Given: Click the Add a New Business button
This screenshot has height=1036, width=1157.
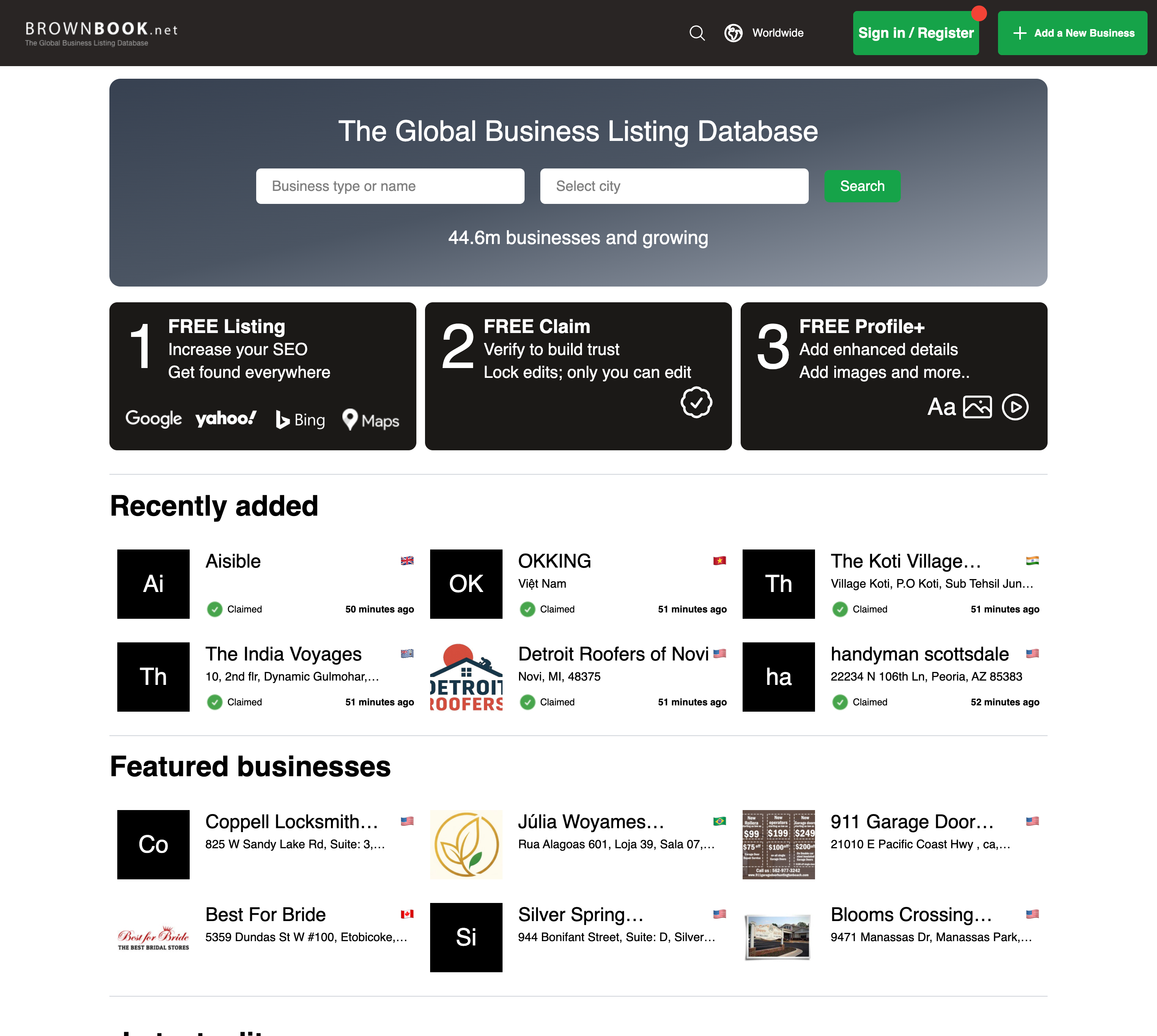Looking at the screenshot, I should tap(1072, 33).
